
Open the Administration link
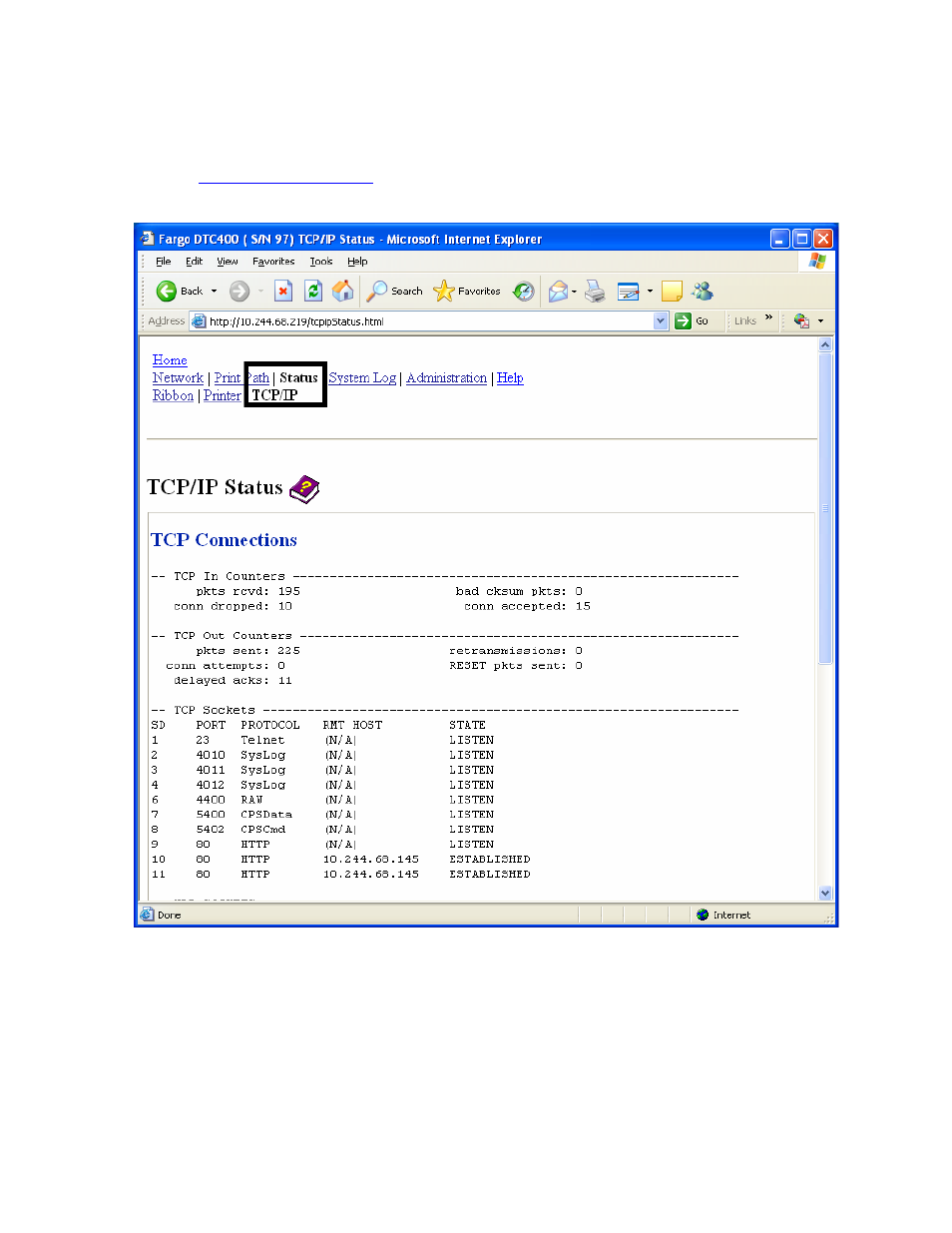pyautogui.click(x=446, y=378)
